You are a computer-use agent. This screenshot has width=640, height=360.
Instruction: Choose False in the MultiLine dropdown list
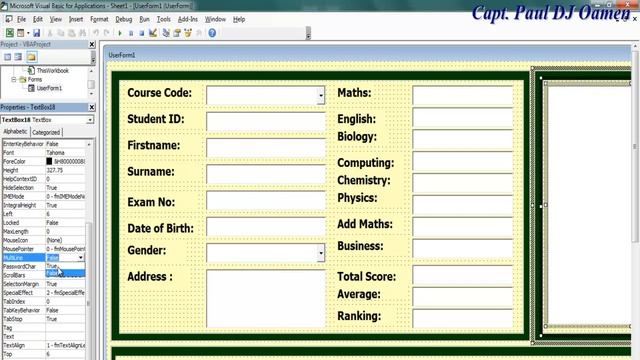tap(65, 273)
